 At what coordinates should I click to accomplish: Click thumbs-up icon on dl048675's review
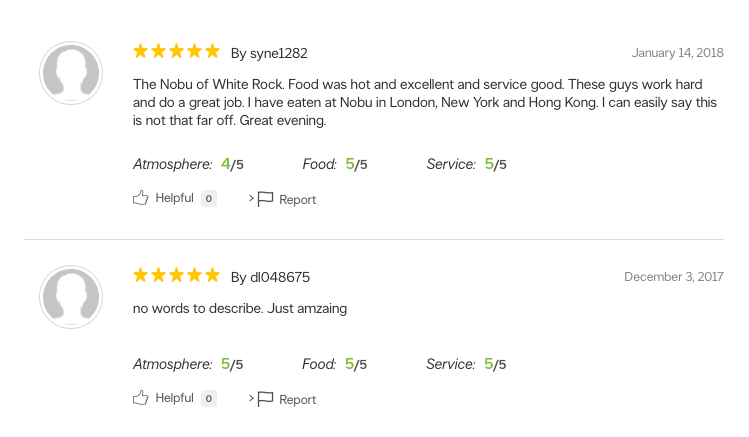click(140, 398)
